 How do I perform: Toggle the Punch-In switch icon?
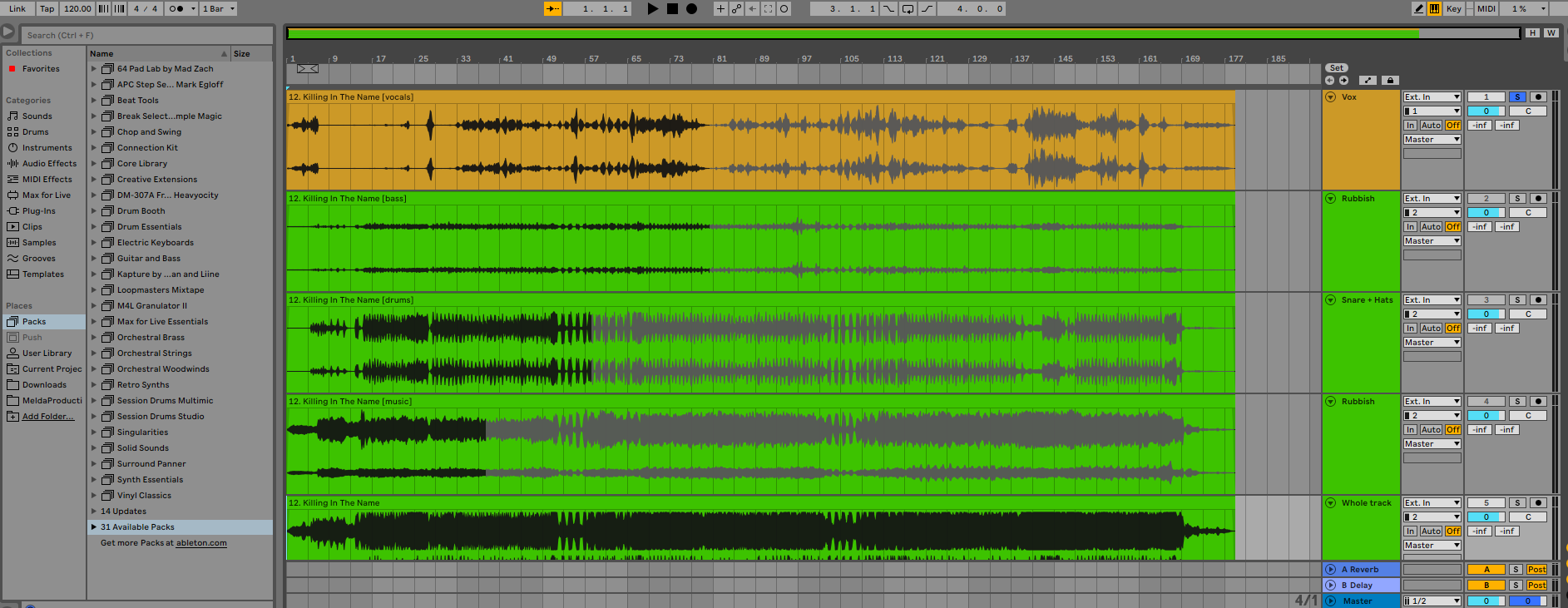[889, 8]
